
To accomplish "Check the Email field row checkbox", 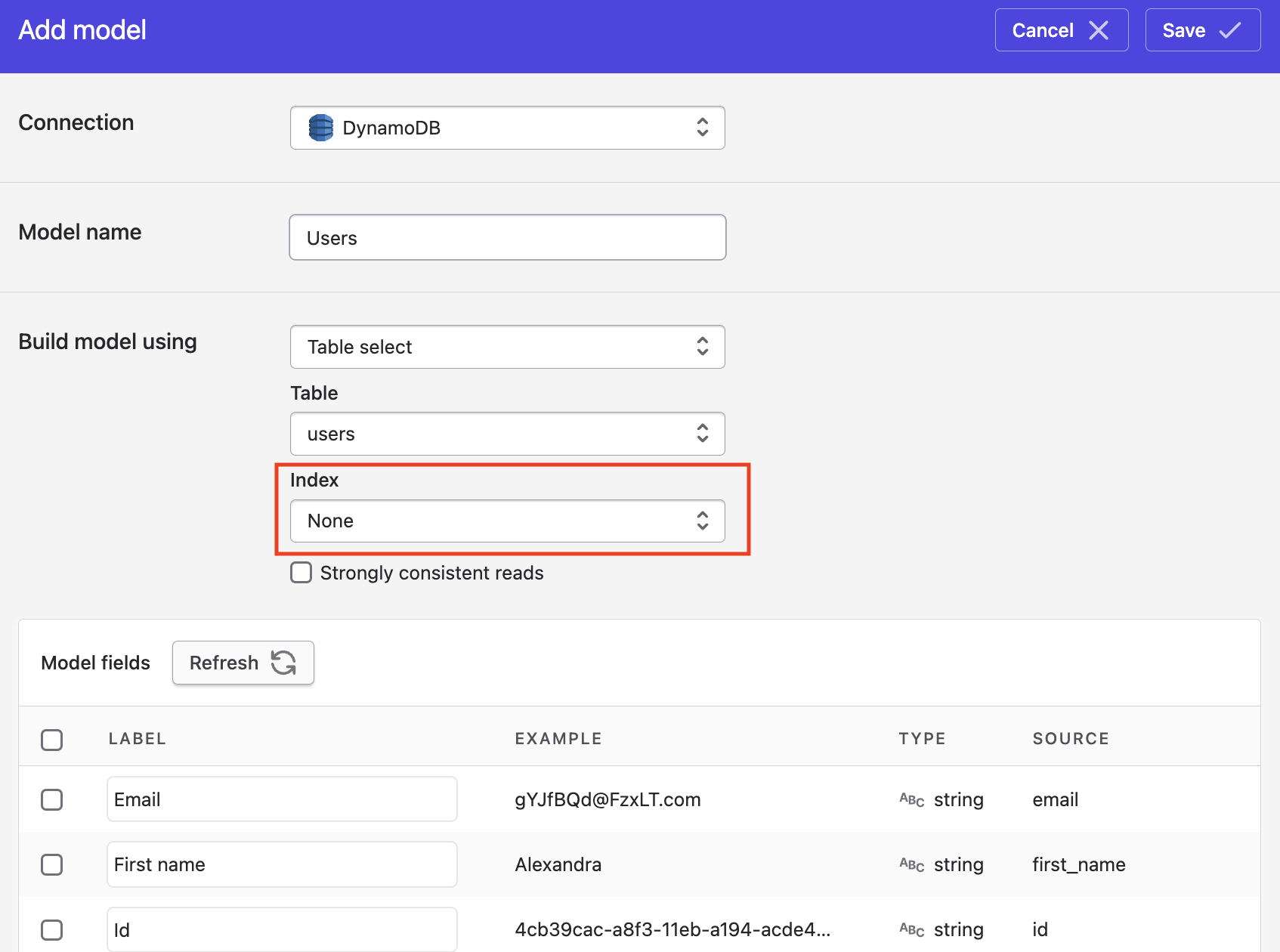I will (52, 799).
